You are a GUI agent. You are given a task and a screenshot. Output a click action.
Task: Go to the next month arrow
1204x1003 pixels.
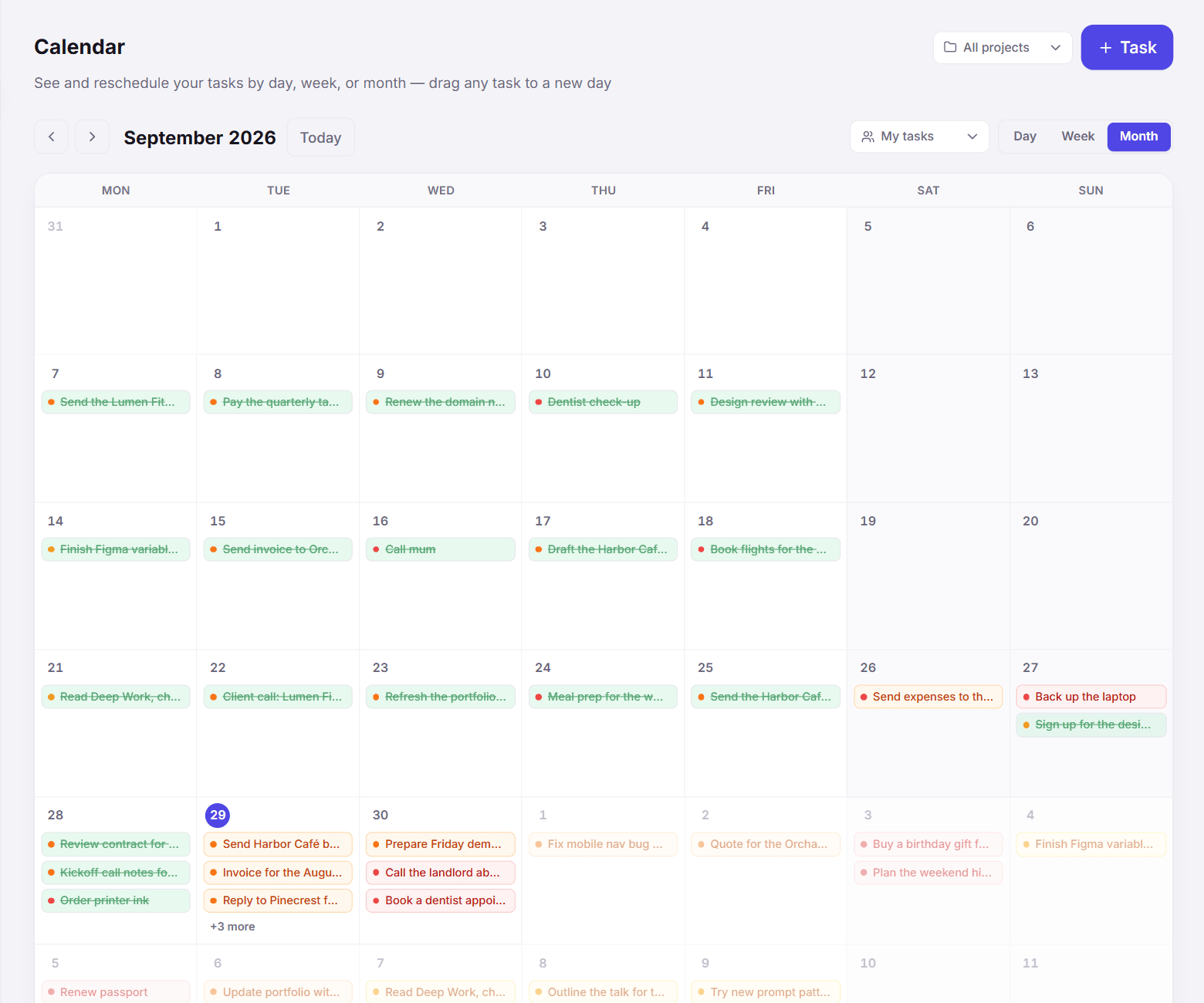tap(93, 137)
